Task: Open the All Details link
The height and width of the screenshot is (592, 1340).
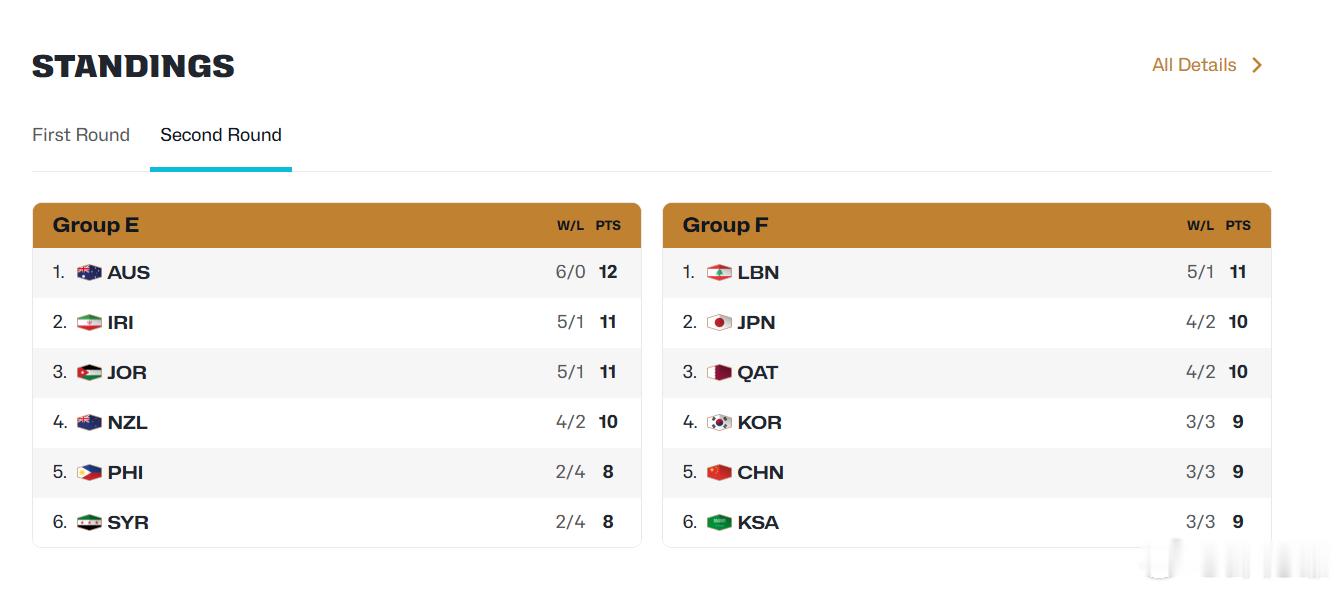Action: point(1194,65)
